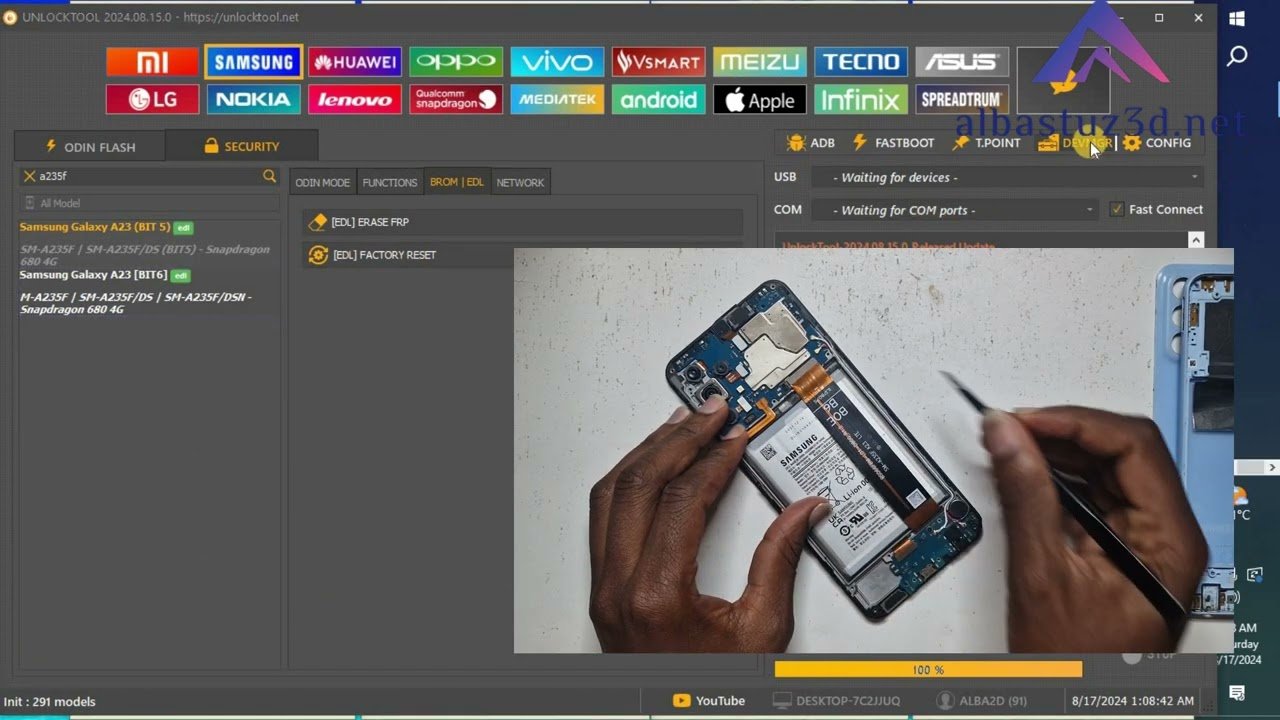Click the phone teardown video overlay
The width and height of the screenshot is (1280, 720).
pyautogui.click(x=873, y=450)
